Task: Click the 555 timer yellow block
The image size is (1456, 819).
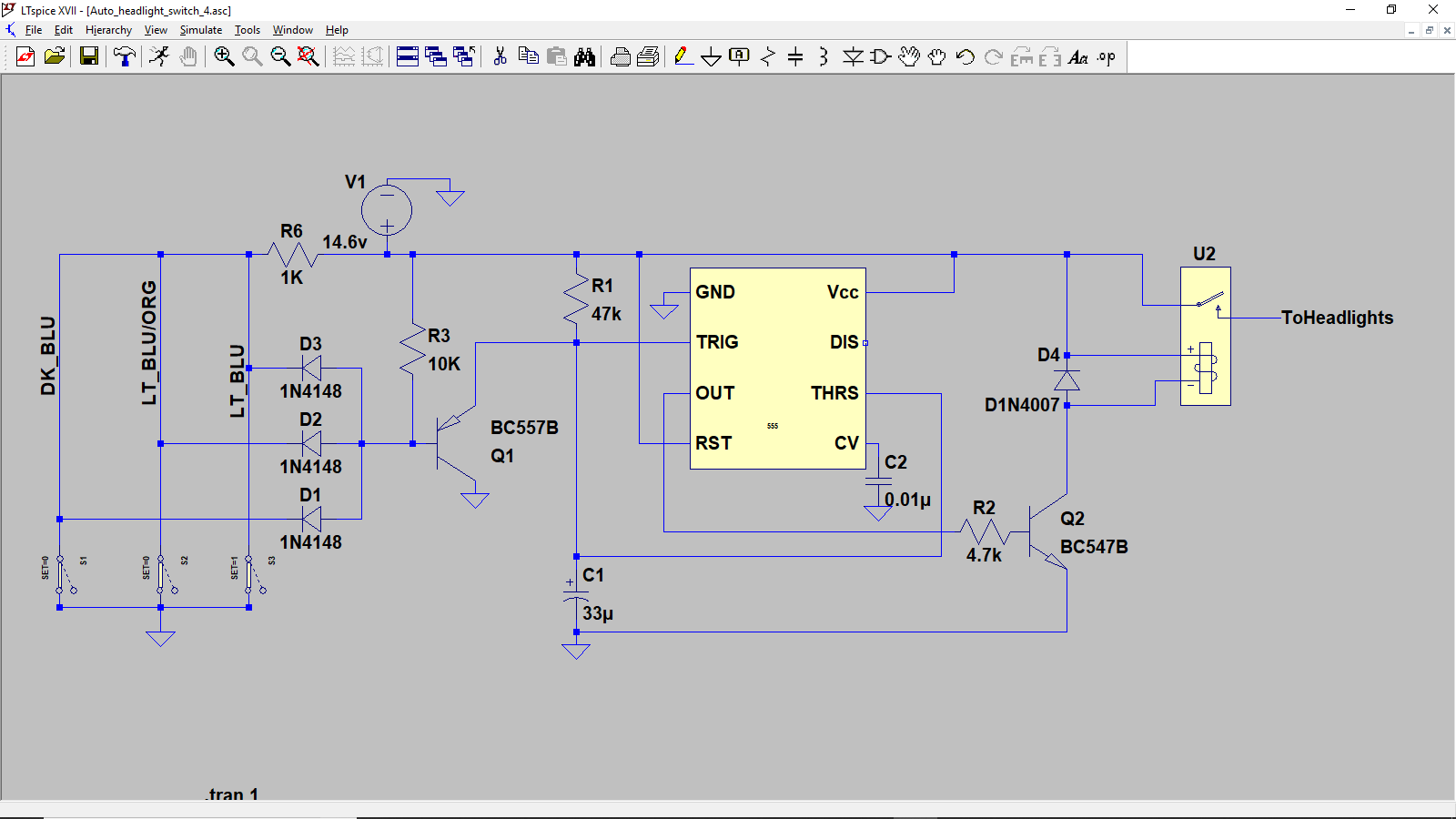Action: [x=778, y=369]
